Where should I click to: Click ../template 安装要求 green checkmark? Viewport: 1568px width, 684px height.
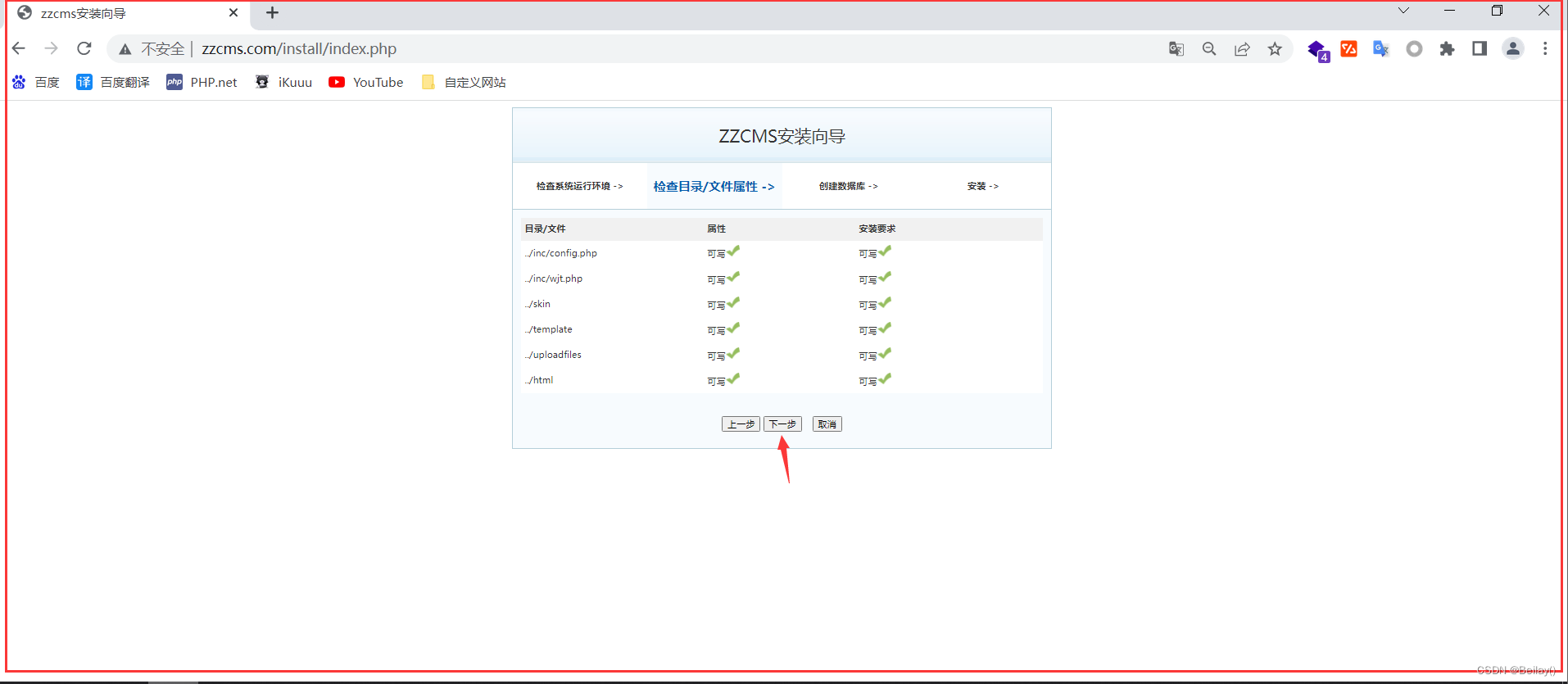click(x=885, y=327)
